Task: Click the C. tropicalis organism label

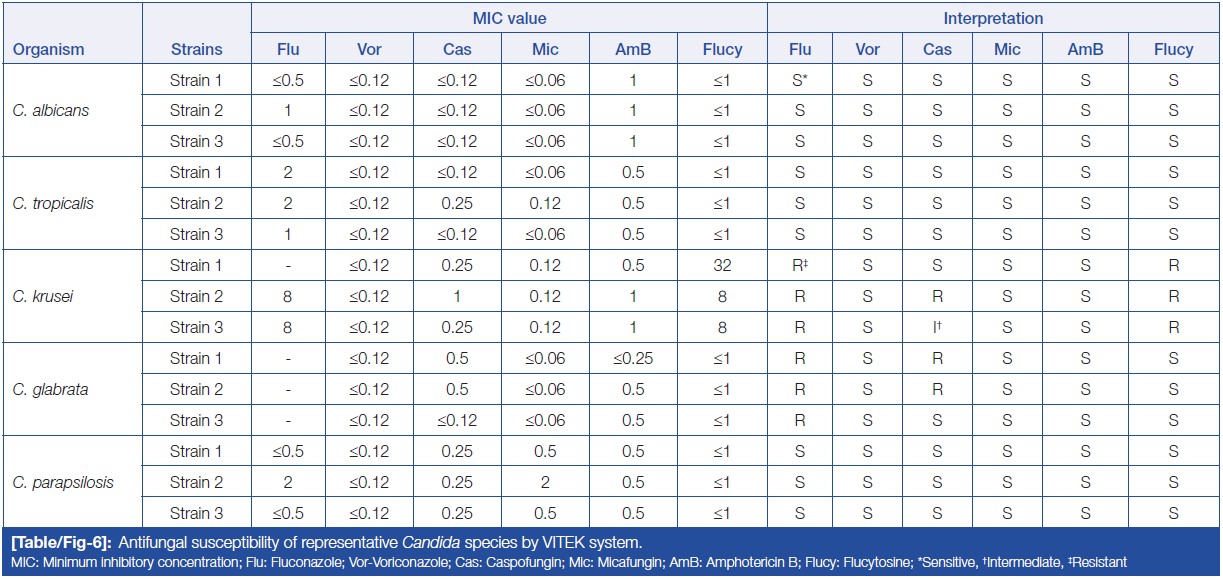Action: pyautogui.click(x=53, y=203)
